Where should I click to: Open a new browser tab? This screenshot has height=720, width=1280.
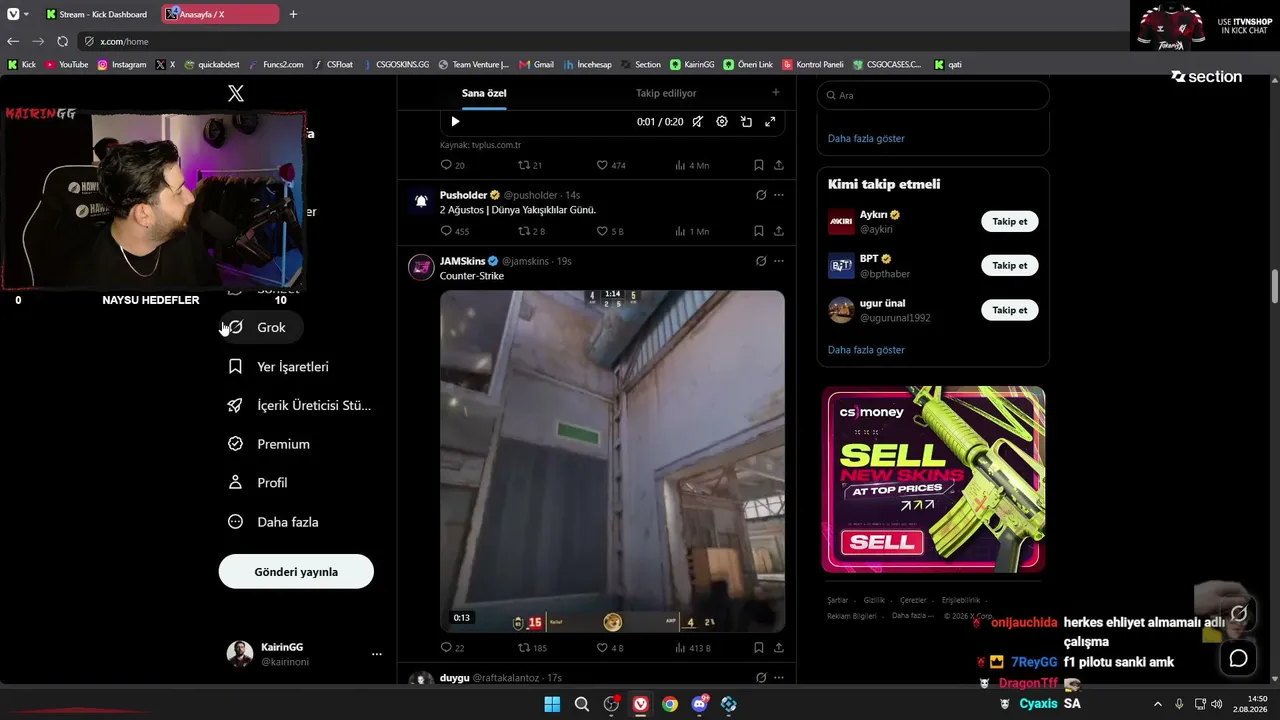[293, 14]
